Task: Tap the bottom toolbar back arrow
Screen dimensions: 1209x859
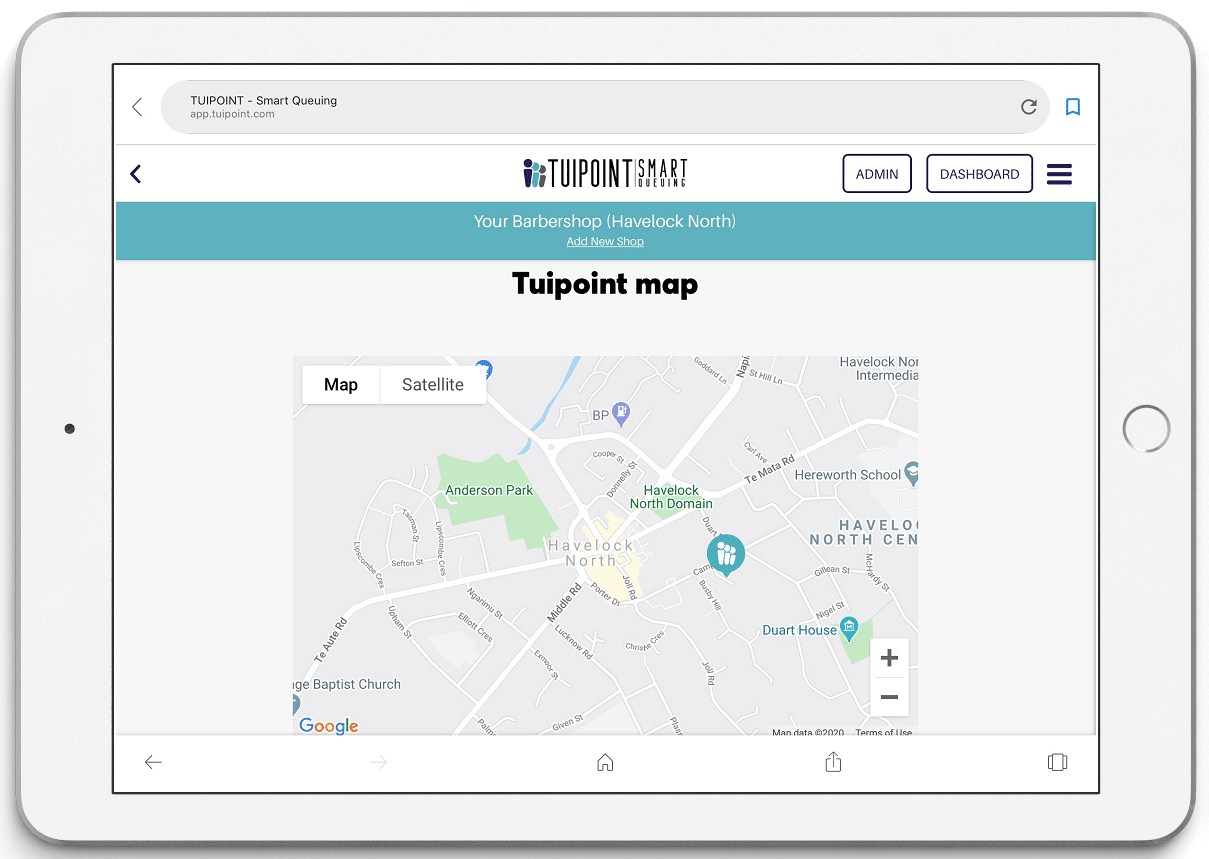Action: pyautogui.click(x=153, y=763)
